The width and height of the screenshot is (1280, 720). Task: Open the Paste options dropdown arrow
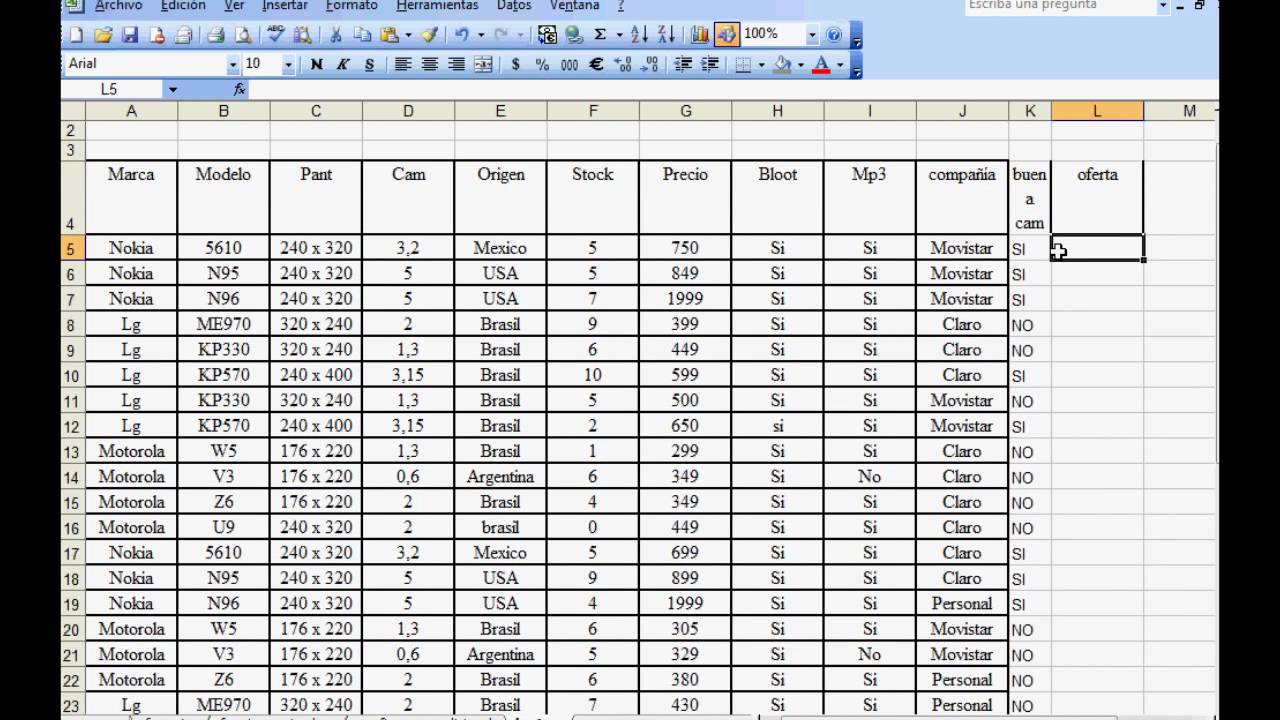point(408,35)
